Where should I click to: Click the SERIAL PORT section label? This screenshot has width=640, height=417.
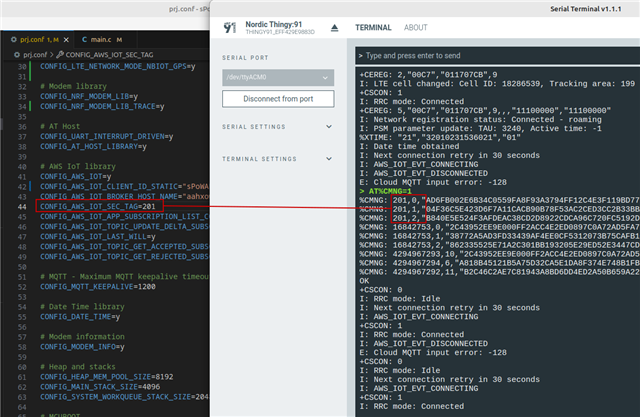click(x=245, y=58)
